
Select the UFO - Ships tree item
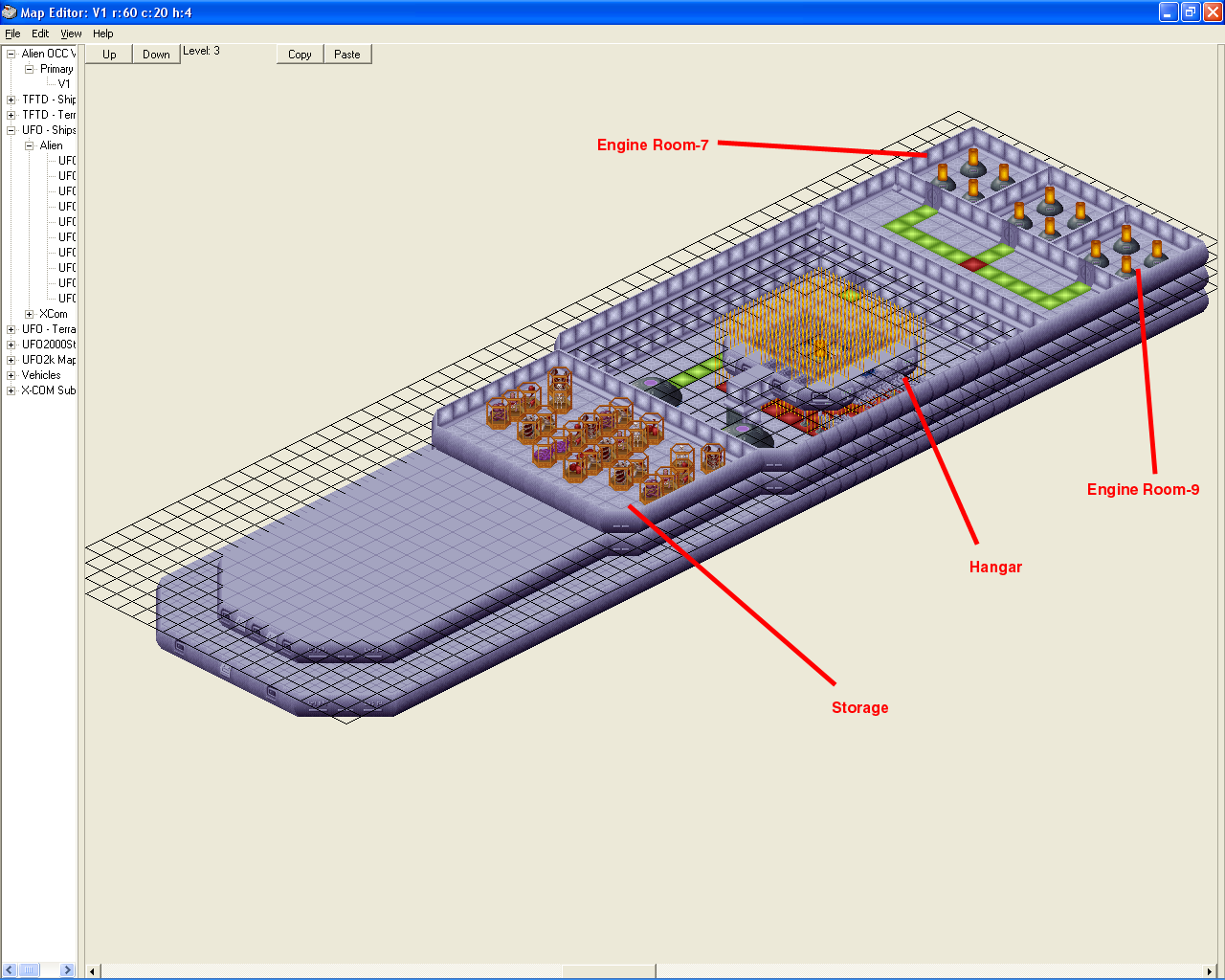49,130
